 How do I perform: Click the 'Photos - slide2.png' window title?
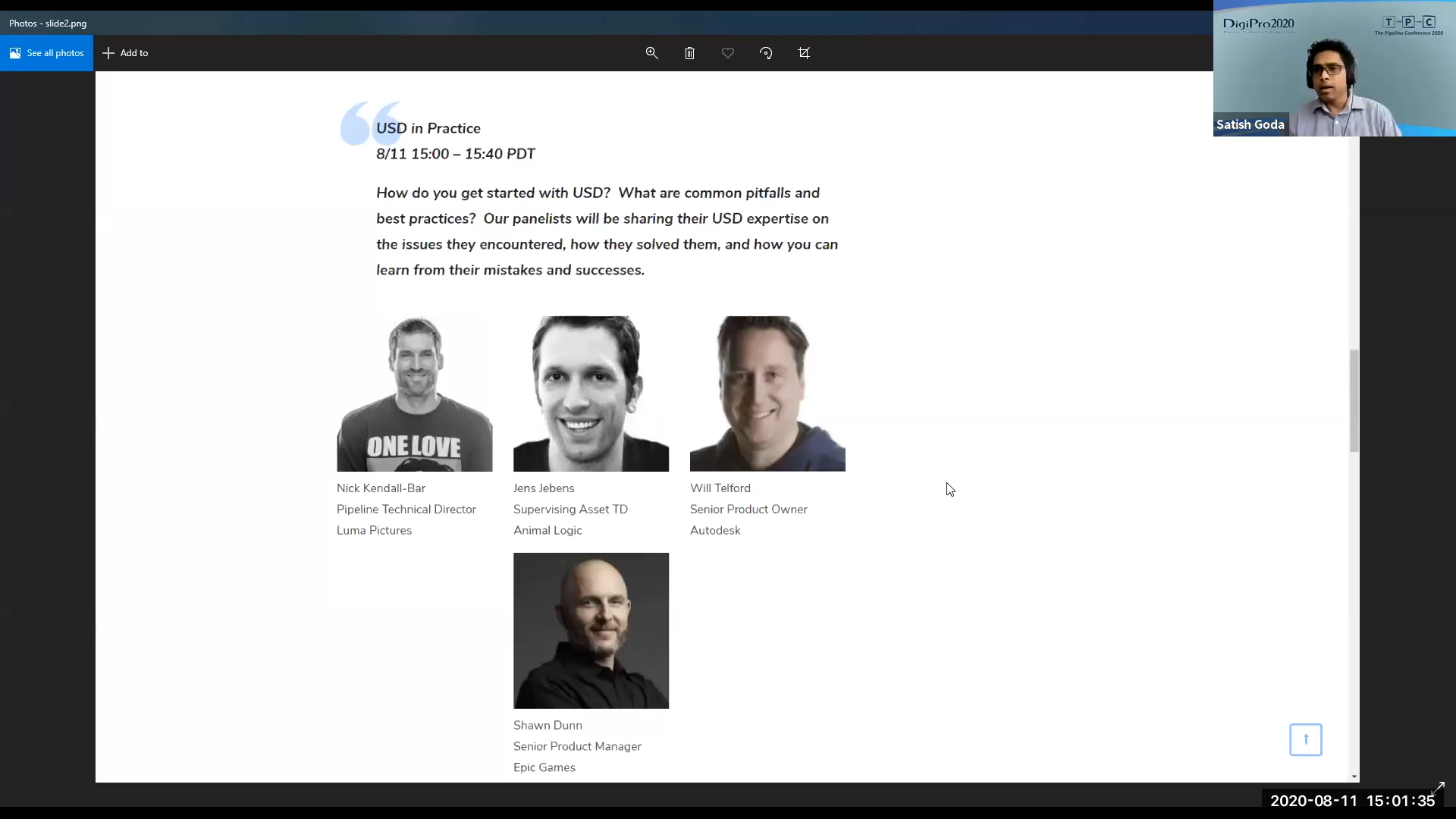(x=48, y=24)
